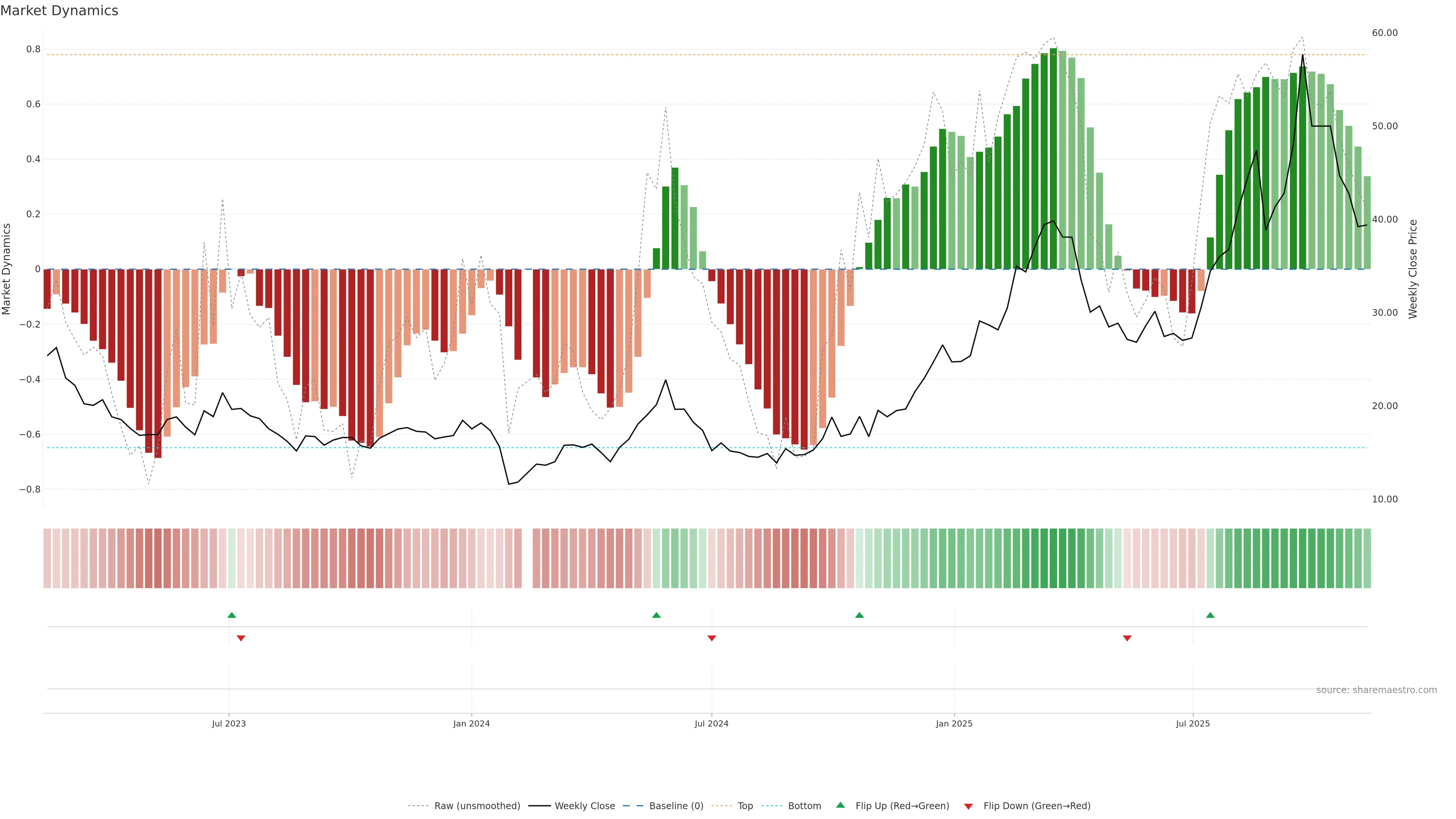The width and height of the screenshot is (1456, 819).
Task: Click the Flip Down marker near Jul 2023
Action: [x=241, y=638]
